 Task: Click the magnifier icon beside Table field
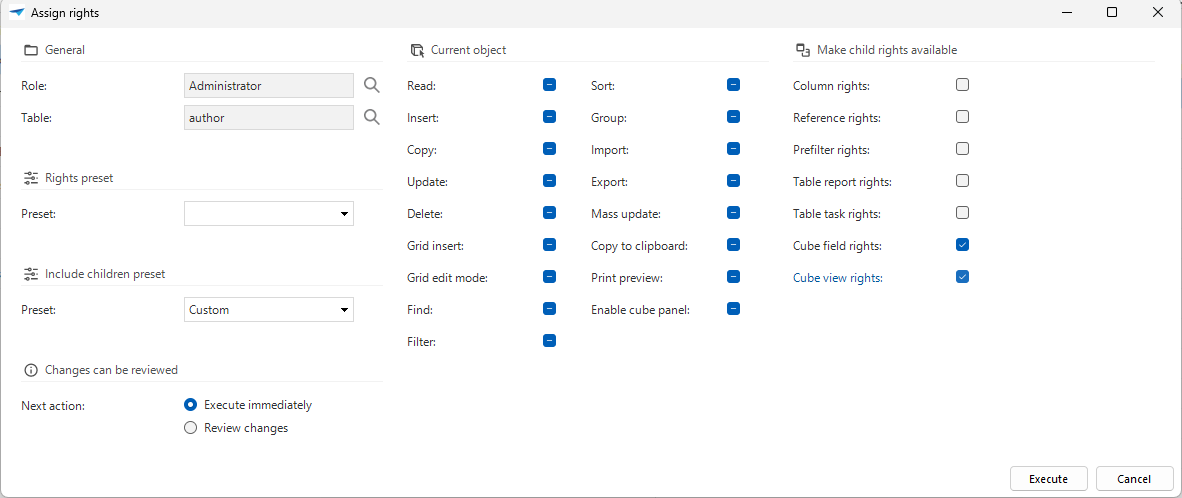click(x=371, y=118)
